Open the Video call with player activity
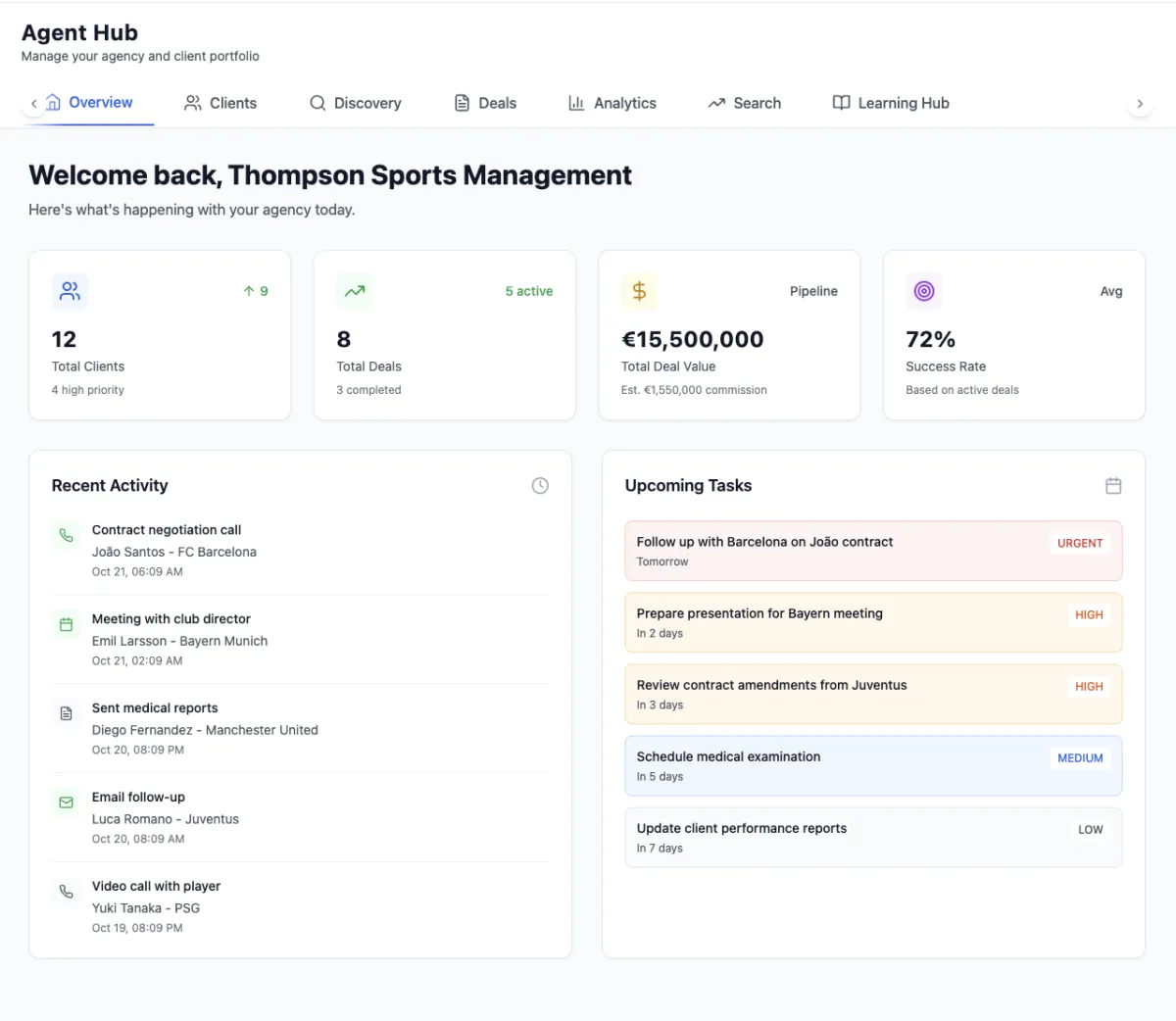Screen dimensions: 1176x1021 [x=156, y=887]
